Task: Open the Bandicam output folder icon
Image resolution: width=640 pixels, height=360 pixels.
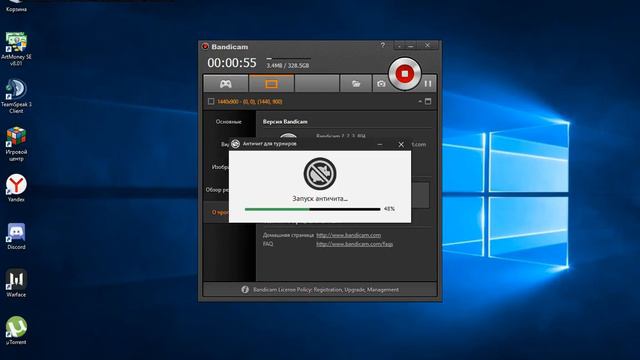Action: click(x=356, y=84)
